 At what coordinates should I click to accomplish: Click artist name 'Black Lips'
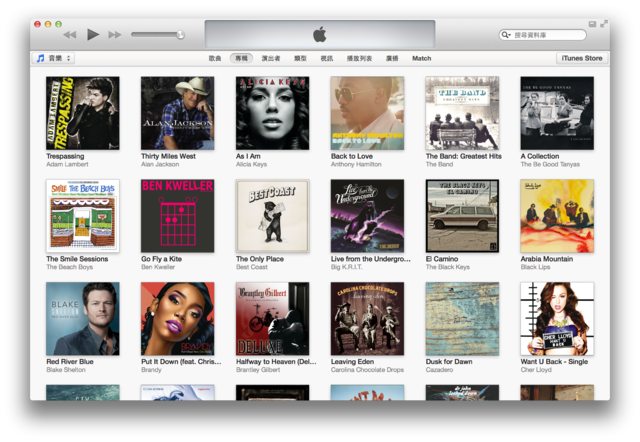536,267
